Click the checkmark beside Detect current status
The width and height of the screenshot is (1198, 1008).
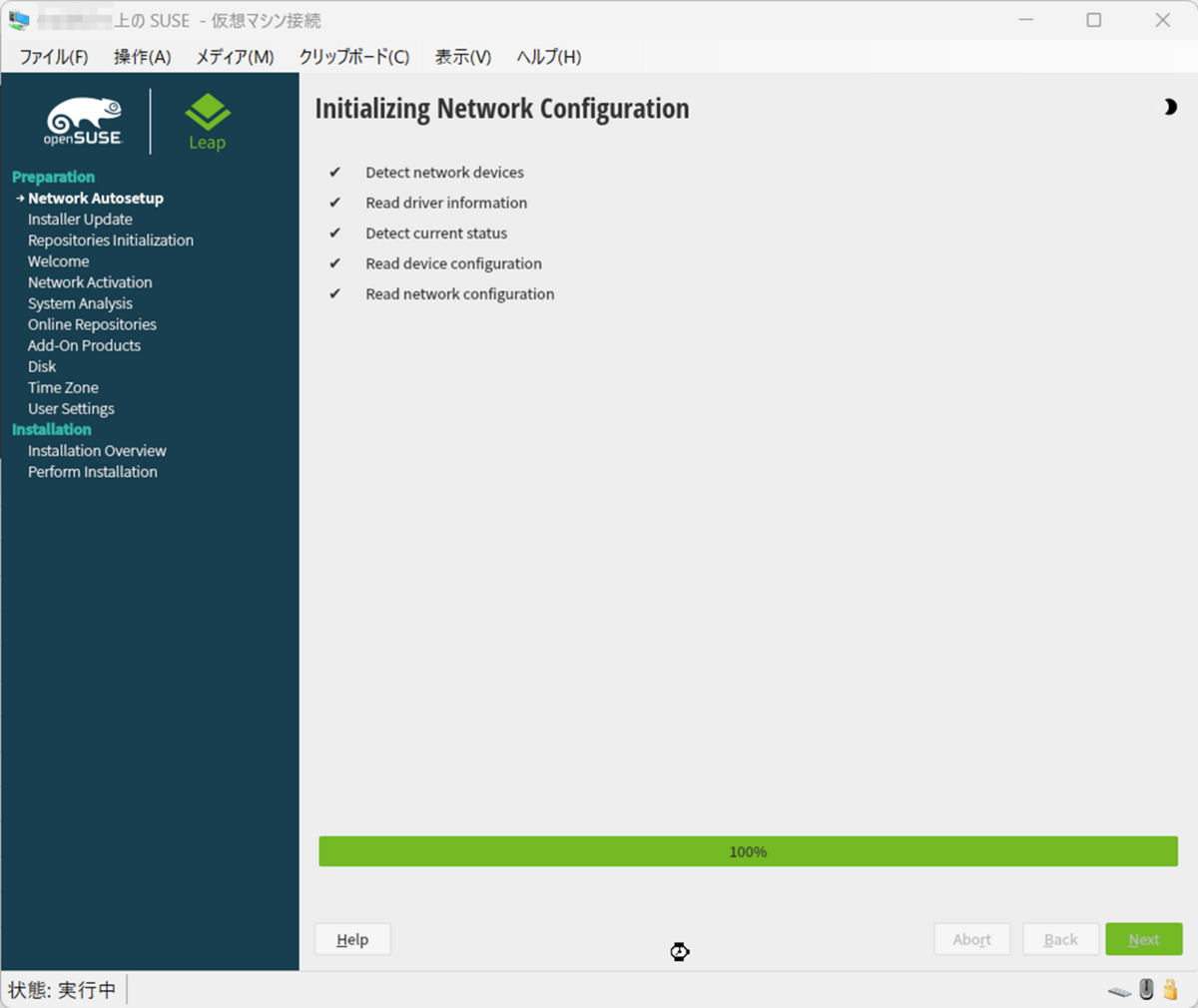tap(334, 233)
